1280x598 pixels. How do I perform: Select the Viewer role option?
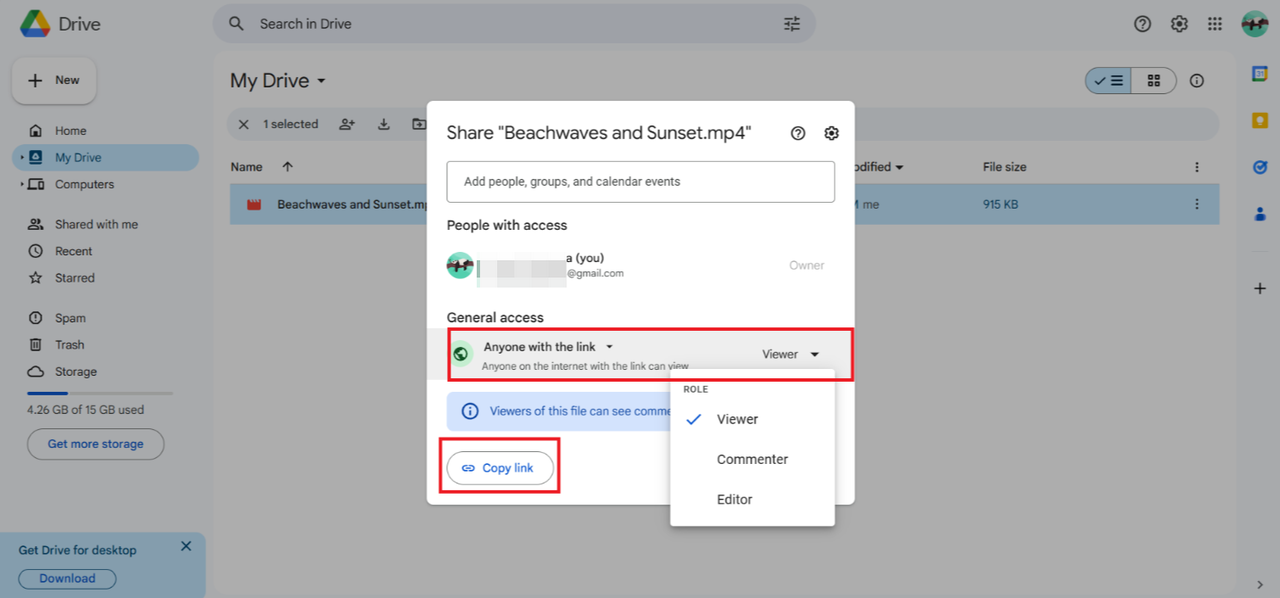pyautogui.click(x=737, y=420)
